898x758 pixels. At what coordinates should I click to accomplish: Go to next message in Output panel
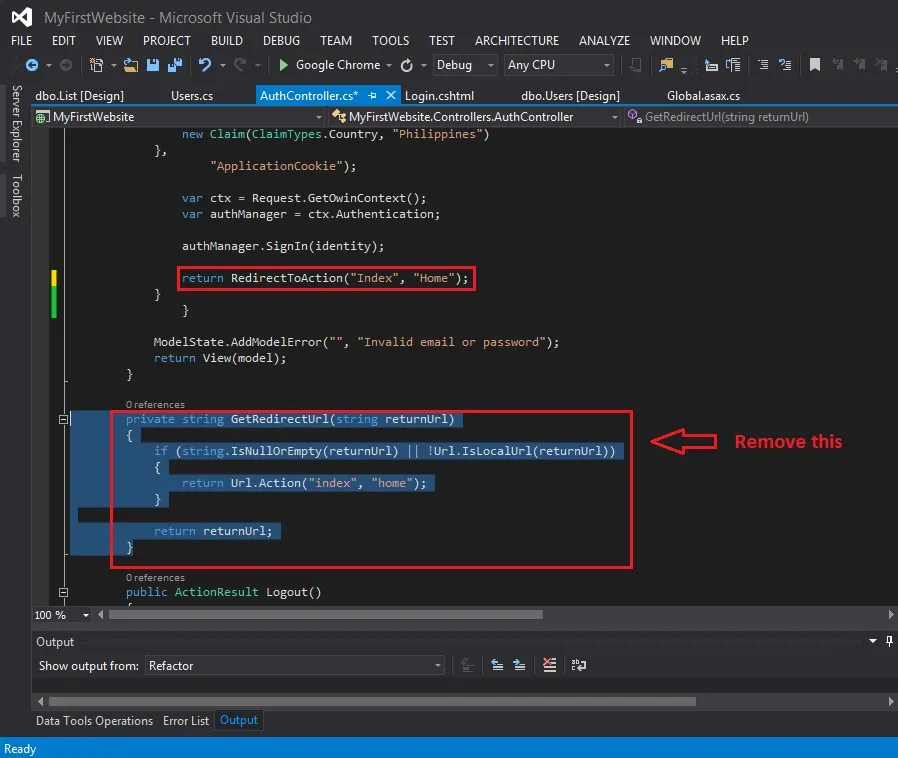(x=519, y=665)
